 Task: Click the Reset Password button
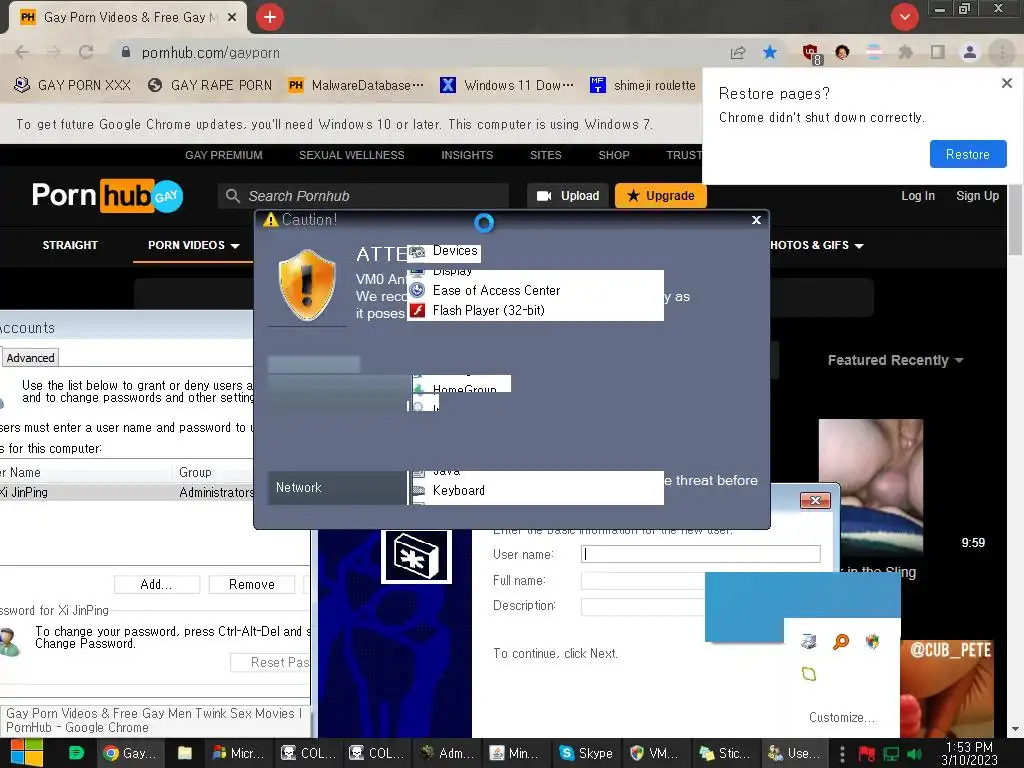coord(270,662)
